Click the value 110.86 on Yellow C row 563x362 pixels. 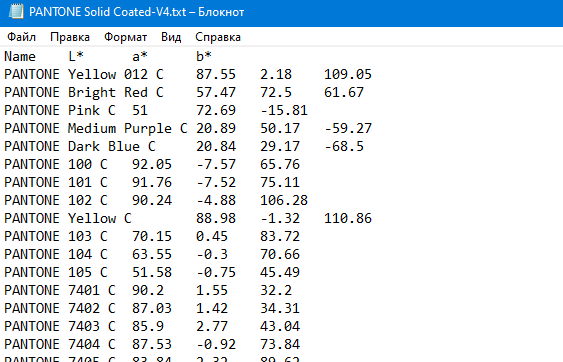[x=348, y=218]
